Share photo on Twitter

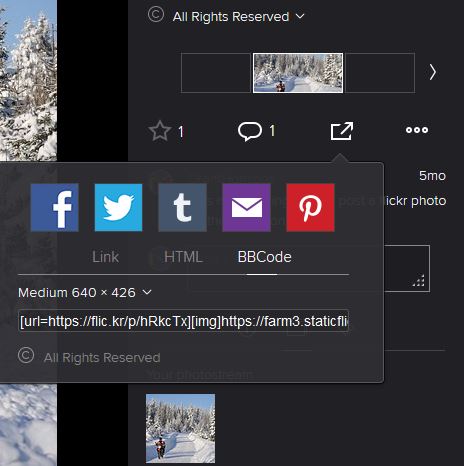pyautogui.click(x=118, y=207)
